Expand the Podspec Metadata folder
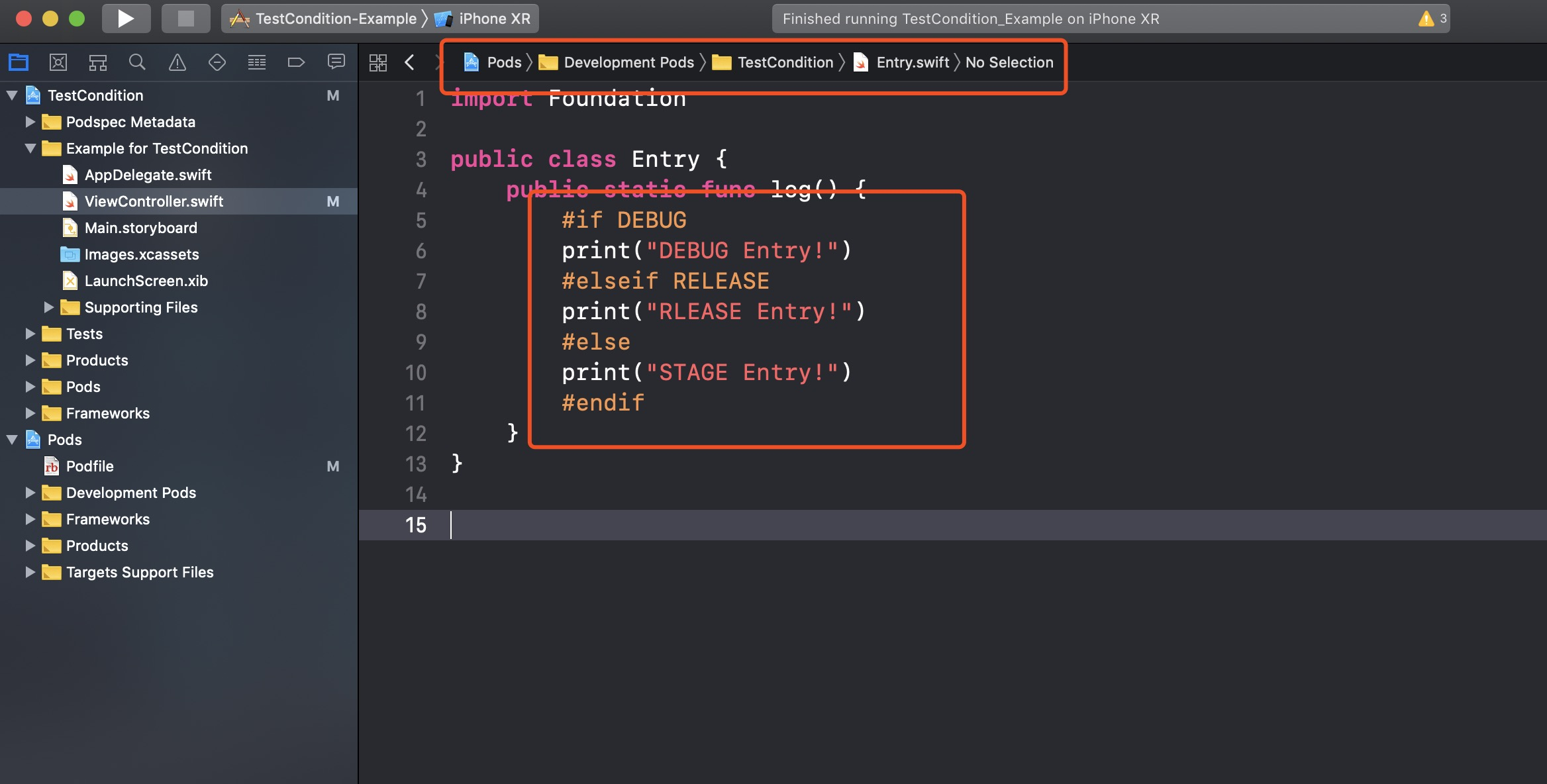This screenshot has width=1547, height=784. [x=30, y=122]
